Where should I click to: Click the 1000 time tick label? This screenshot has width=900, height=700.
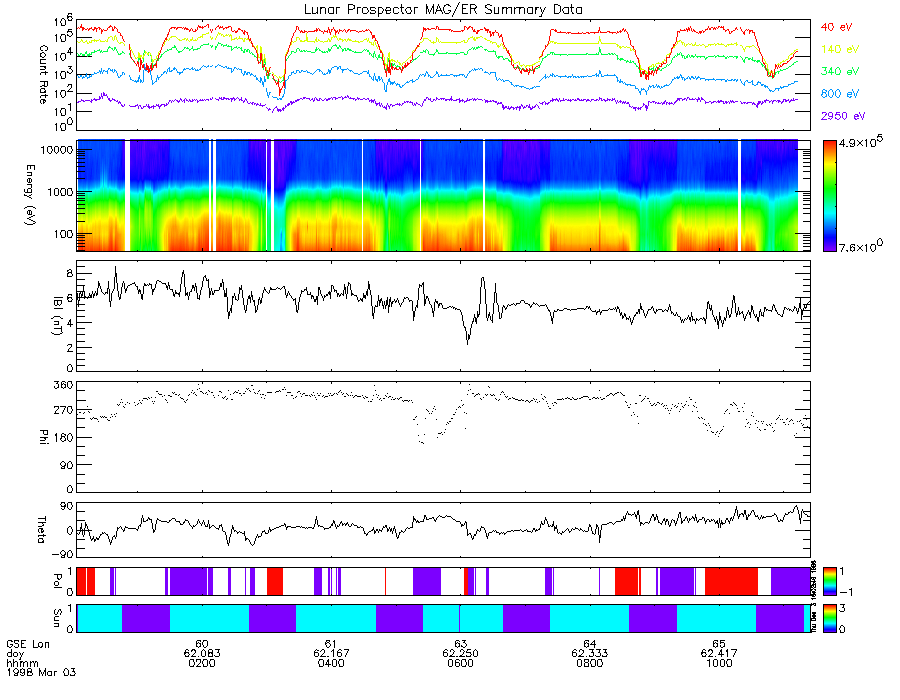pyautogui.click(x=719, y=663)
